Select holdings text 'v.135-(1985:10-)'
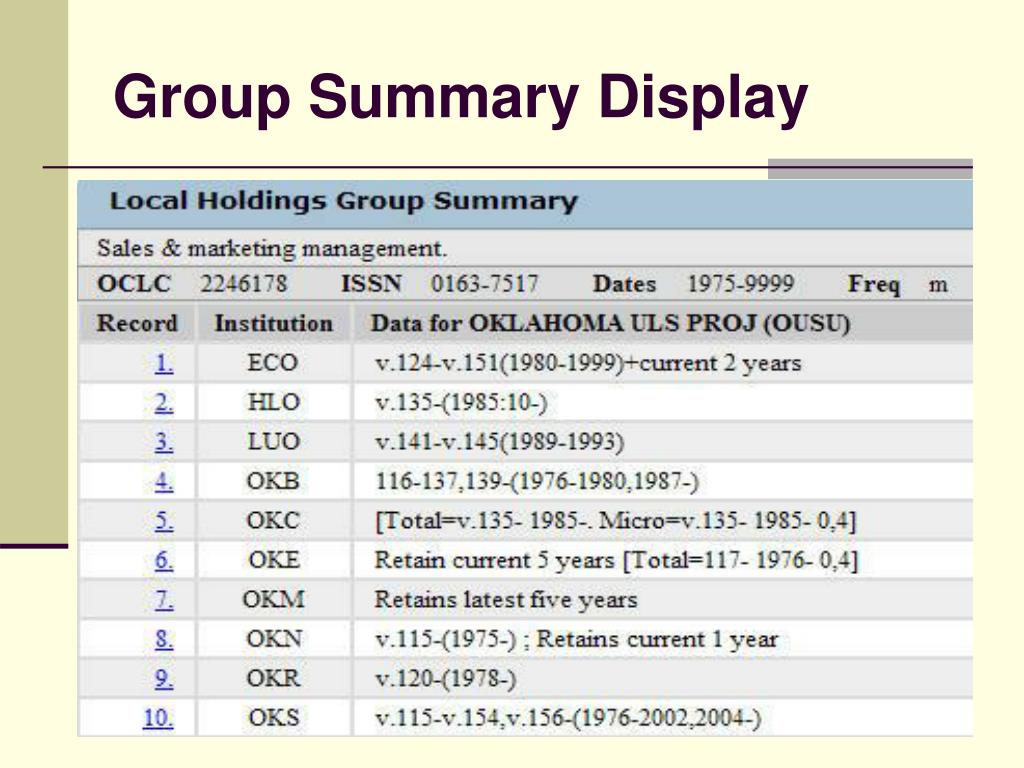1024x768 pixels. pyautogui.click(x=461, y=403)
